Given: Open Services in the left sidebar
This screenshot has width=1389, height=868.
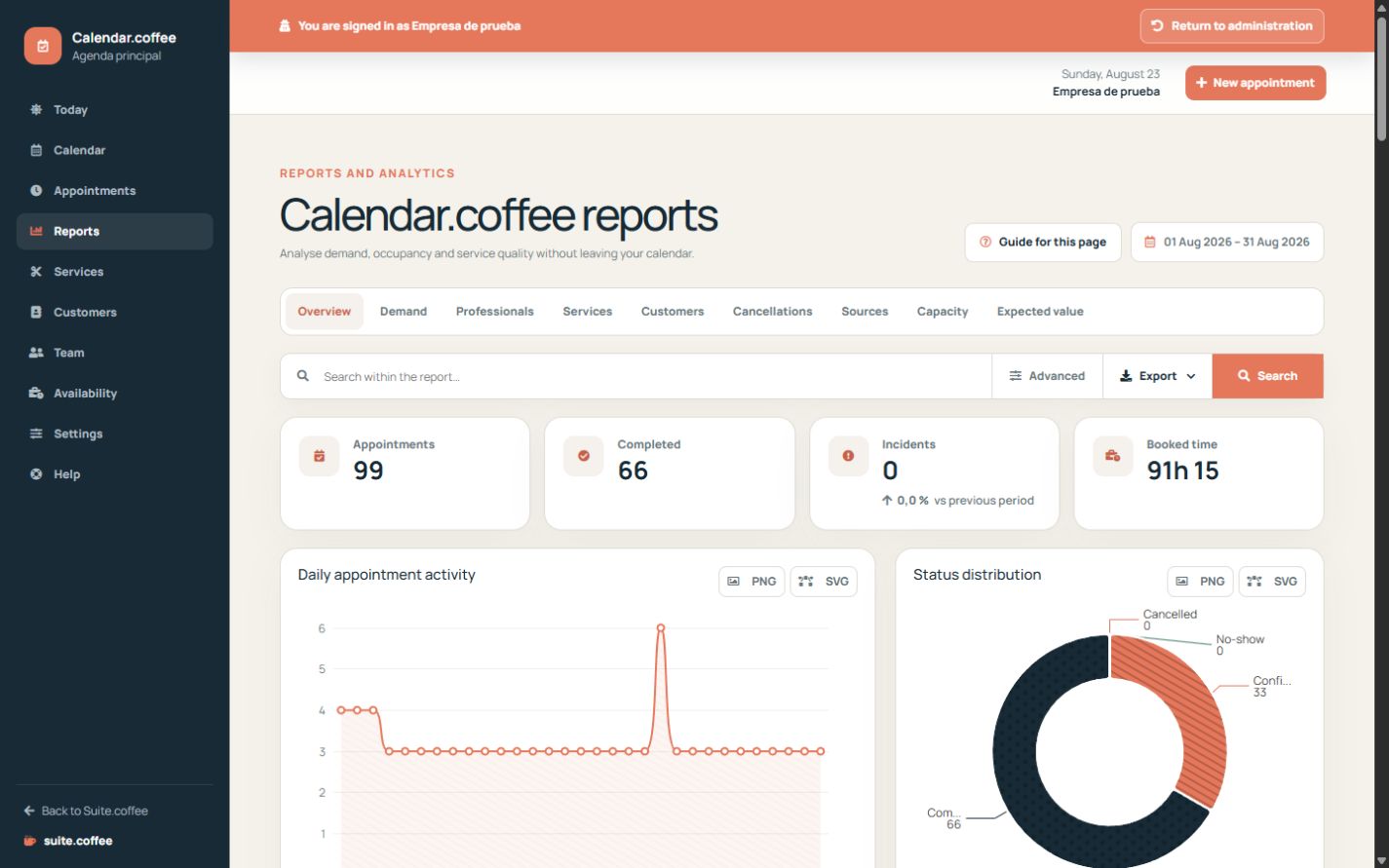Looking at the screenshot, I should click(115, 272).
